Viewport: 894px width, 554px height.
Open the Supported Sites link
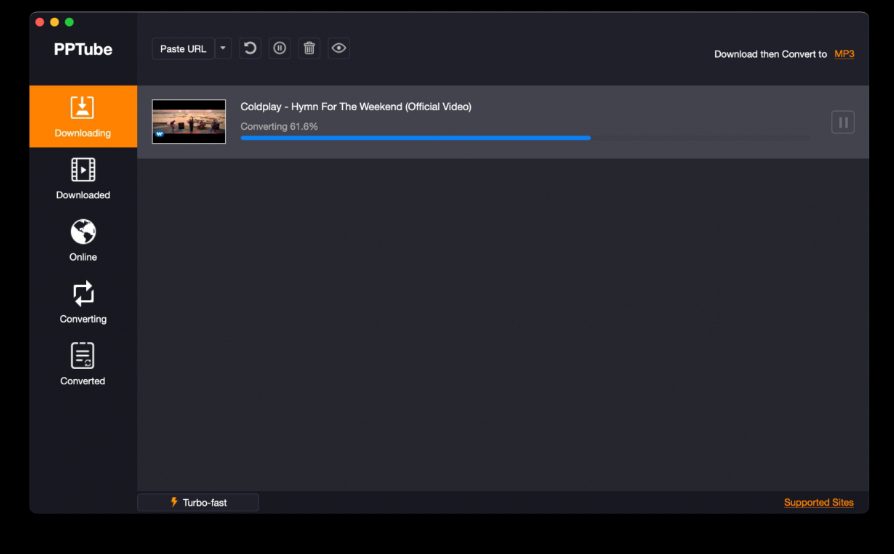(818, 502)
